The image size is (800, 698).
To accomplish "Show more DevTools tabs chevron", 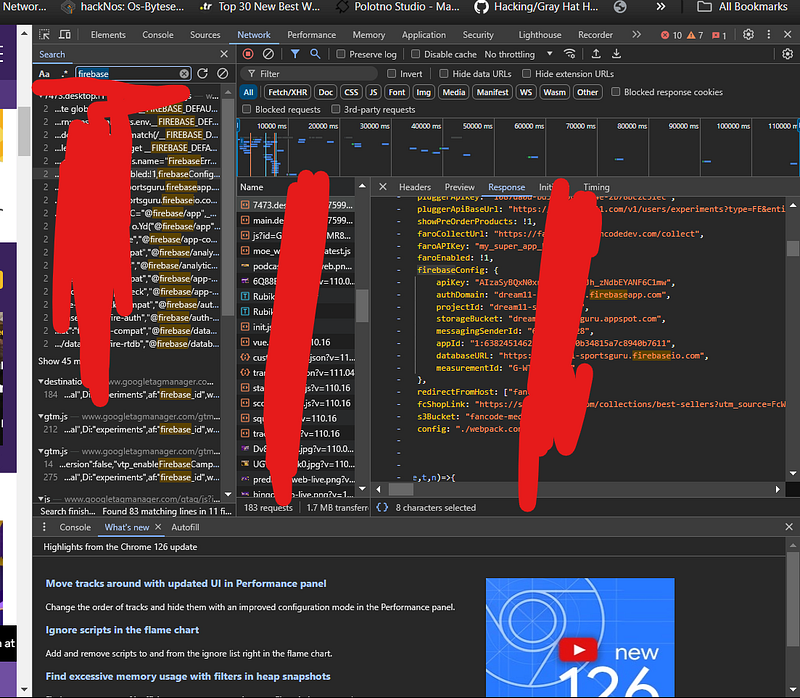I will pyautogui.click(x=636, y=35).
